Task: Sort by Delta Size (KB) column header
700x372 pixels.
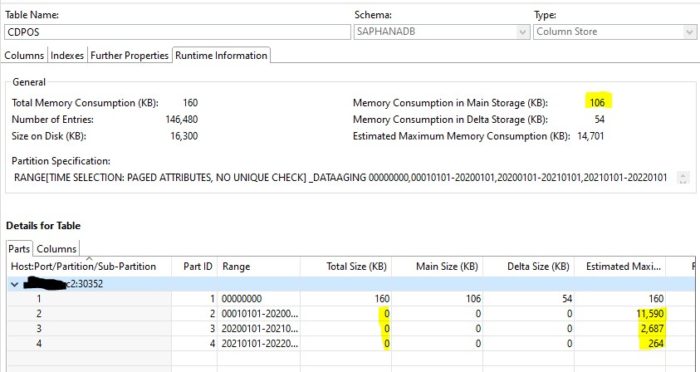Action: click(529, 267)
